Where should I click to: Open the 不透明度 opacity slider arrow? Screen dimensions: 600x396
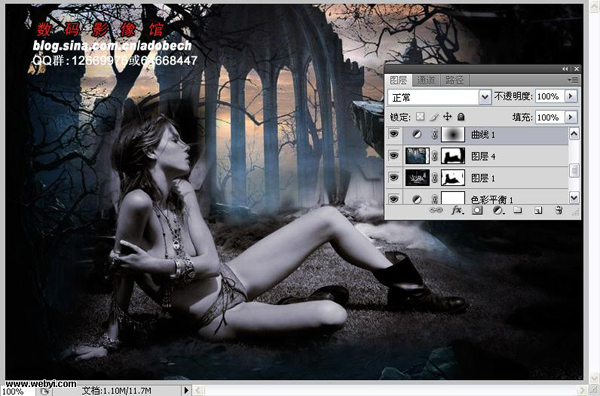click(571, 96)
